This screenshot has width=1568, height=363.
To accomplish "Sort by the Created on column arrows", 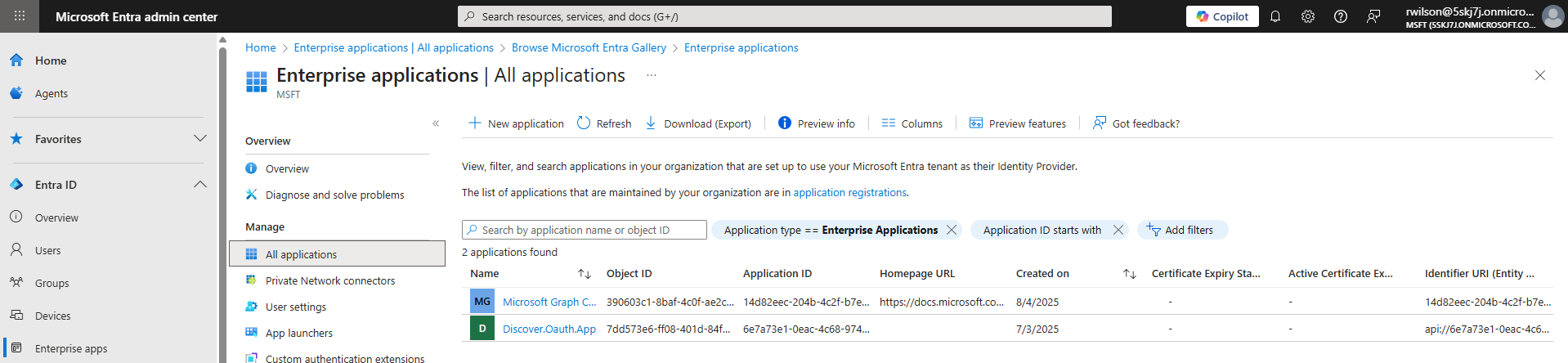I will [1129, 274].
